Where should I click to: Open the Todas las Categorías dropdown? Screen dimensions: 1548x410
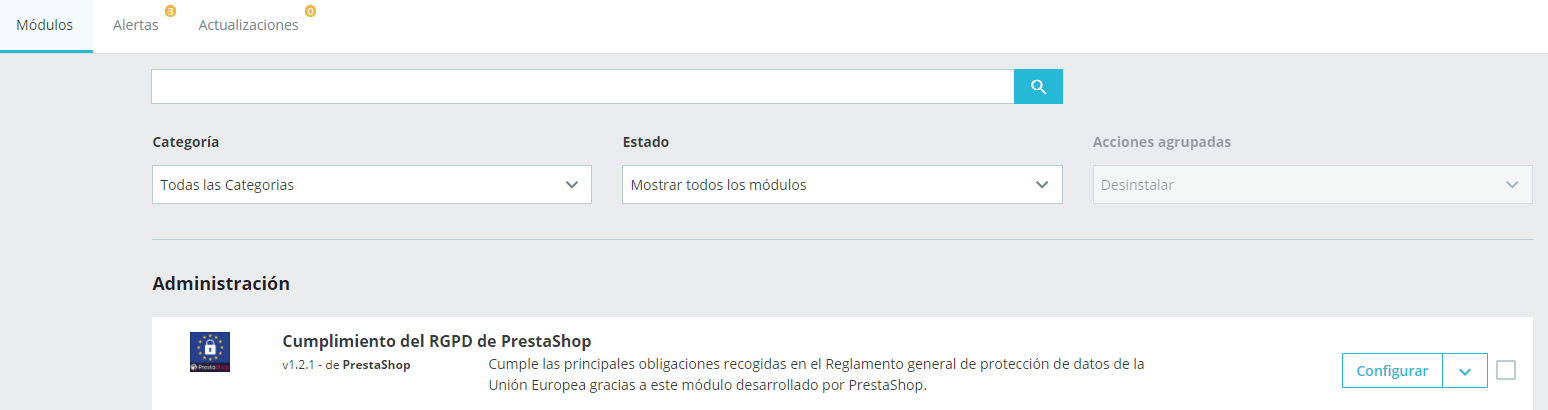tap(372, 185)
